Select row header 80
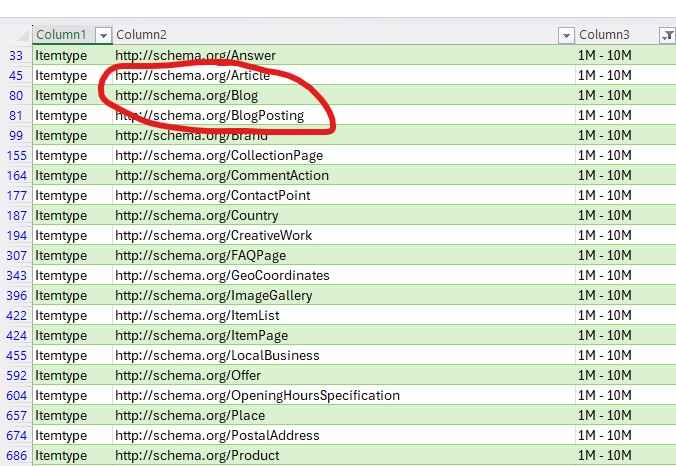This screenshot has height=466, width=676. click(x=16, y=95)
